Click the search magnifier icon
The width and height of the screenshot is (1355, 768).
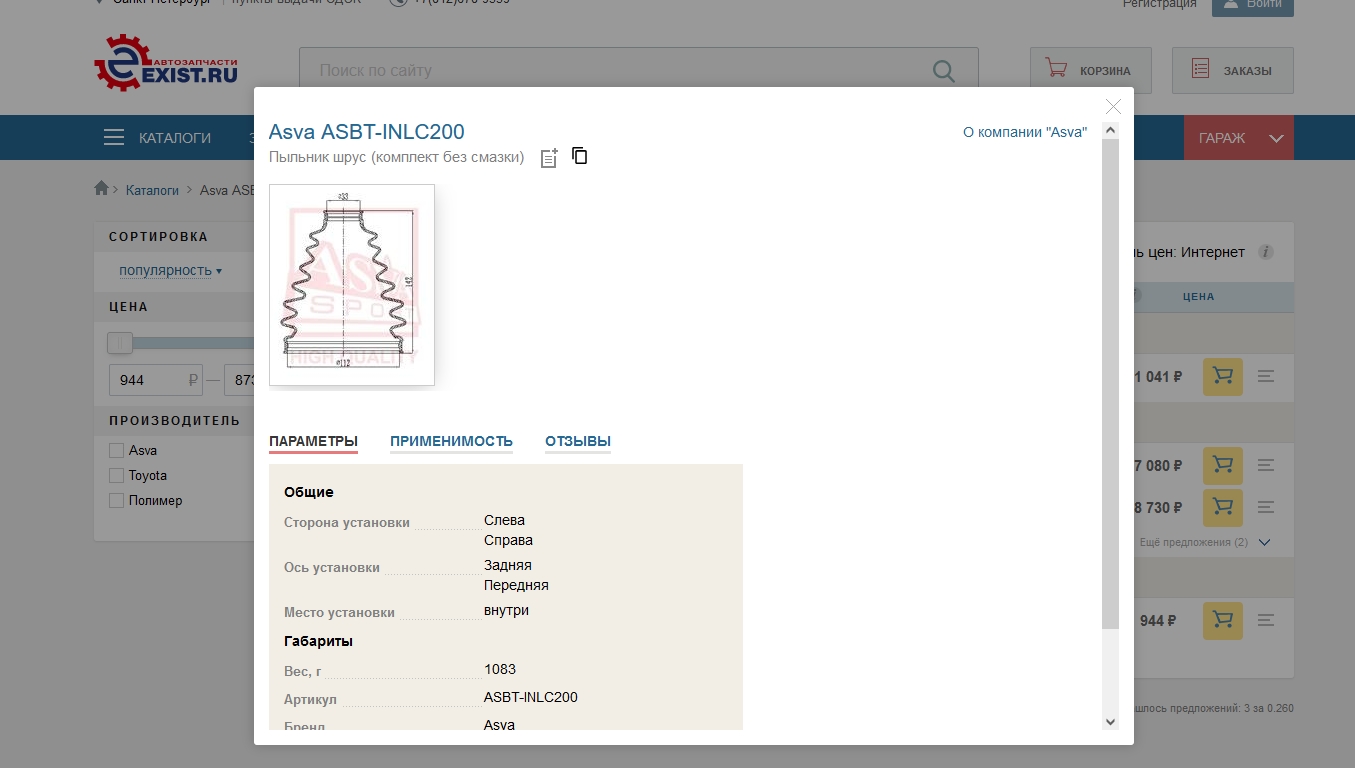(x=943, y=70)
